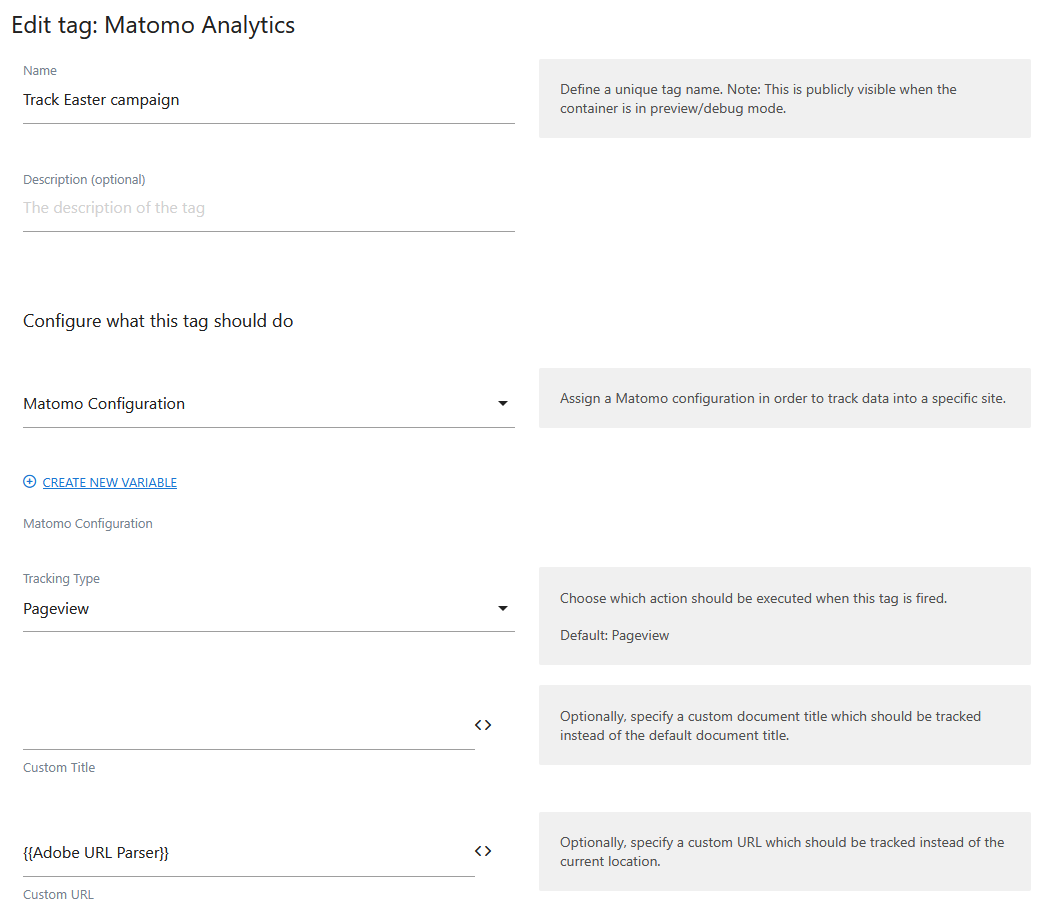Click the Custom URL label
Screen dimensions: 1045x922
point(58,894)
